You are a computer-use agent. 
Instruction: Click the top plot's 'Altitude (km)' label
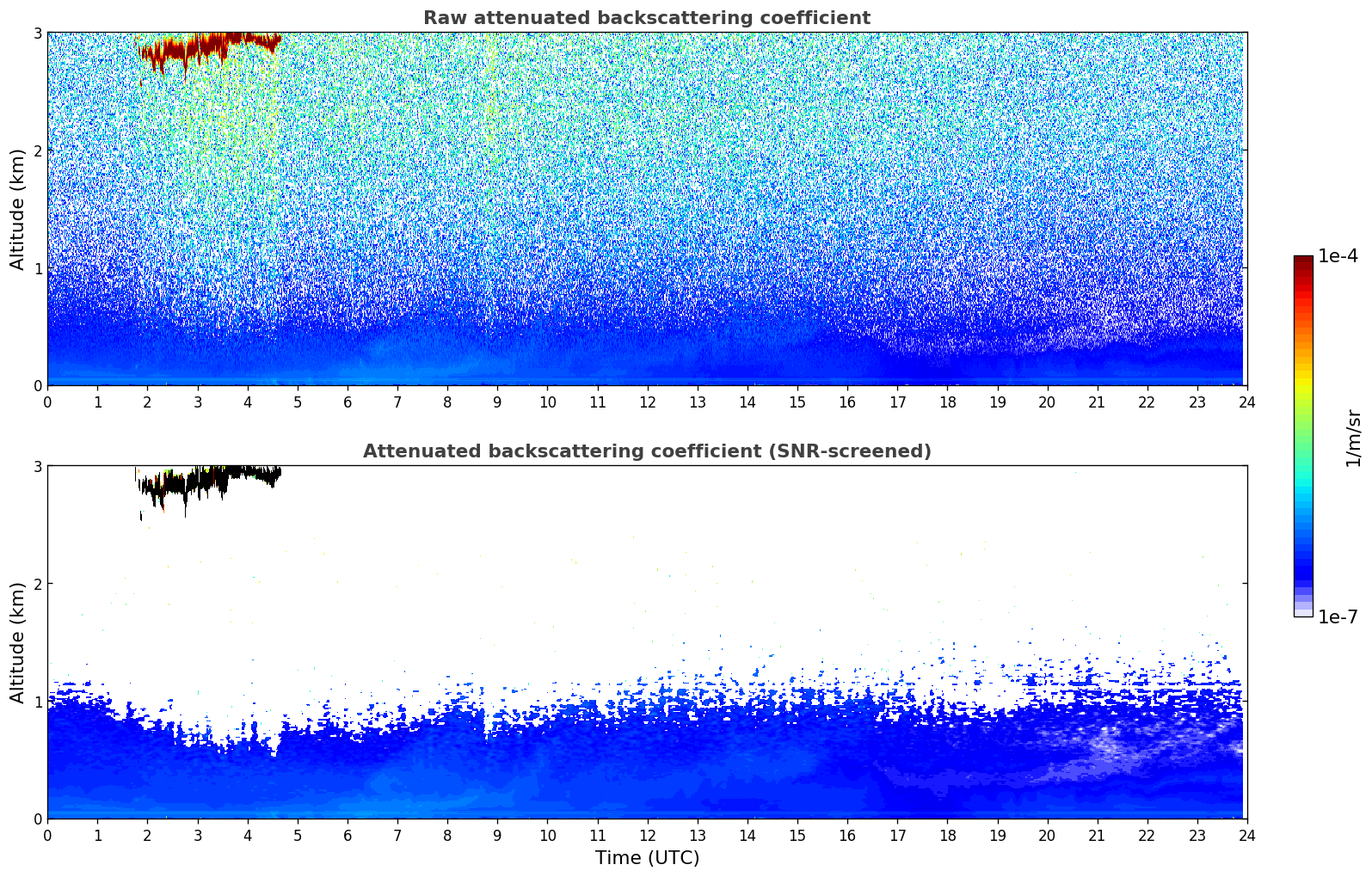coord(17,209)
